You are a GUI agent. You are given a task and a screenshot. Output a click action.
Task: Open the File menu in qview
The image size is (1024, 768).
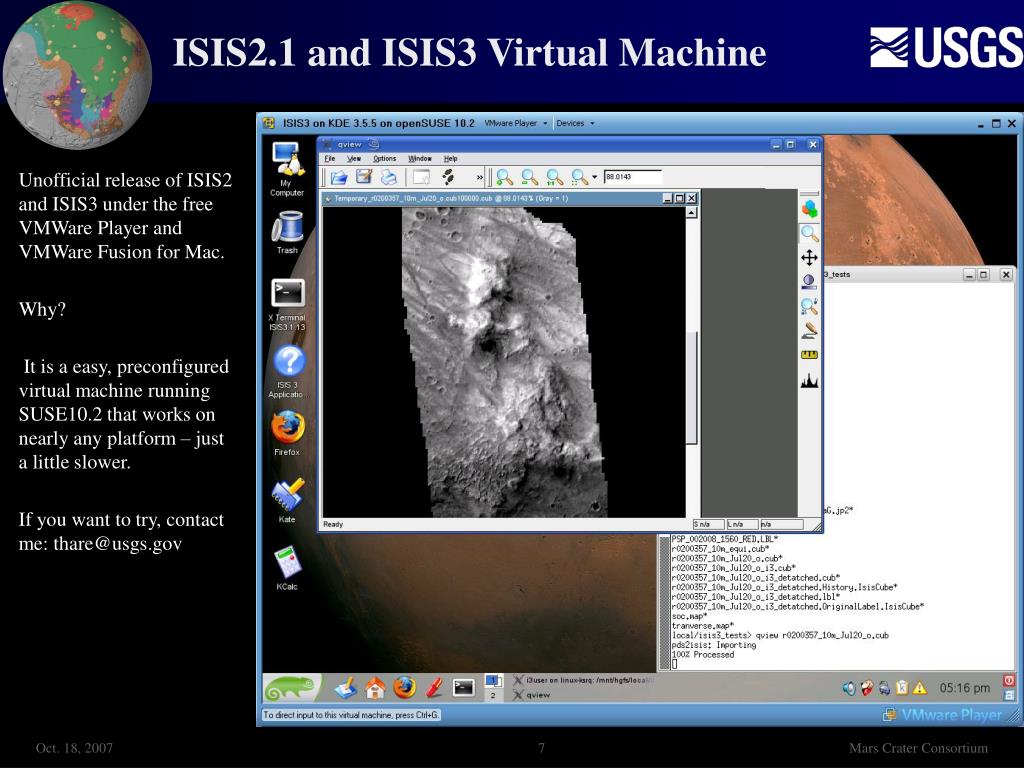click(x=330, y=159)
